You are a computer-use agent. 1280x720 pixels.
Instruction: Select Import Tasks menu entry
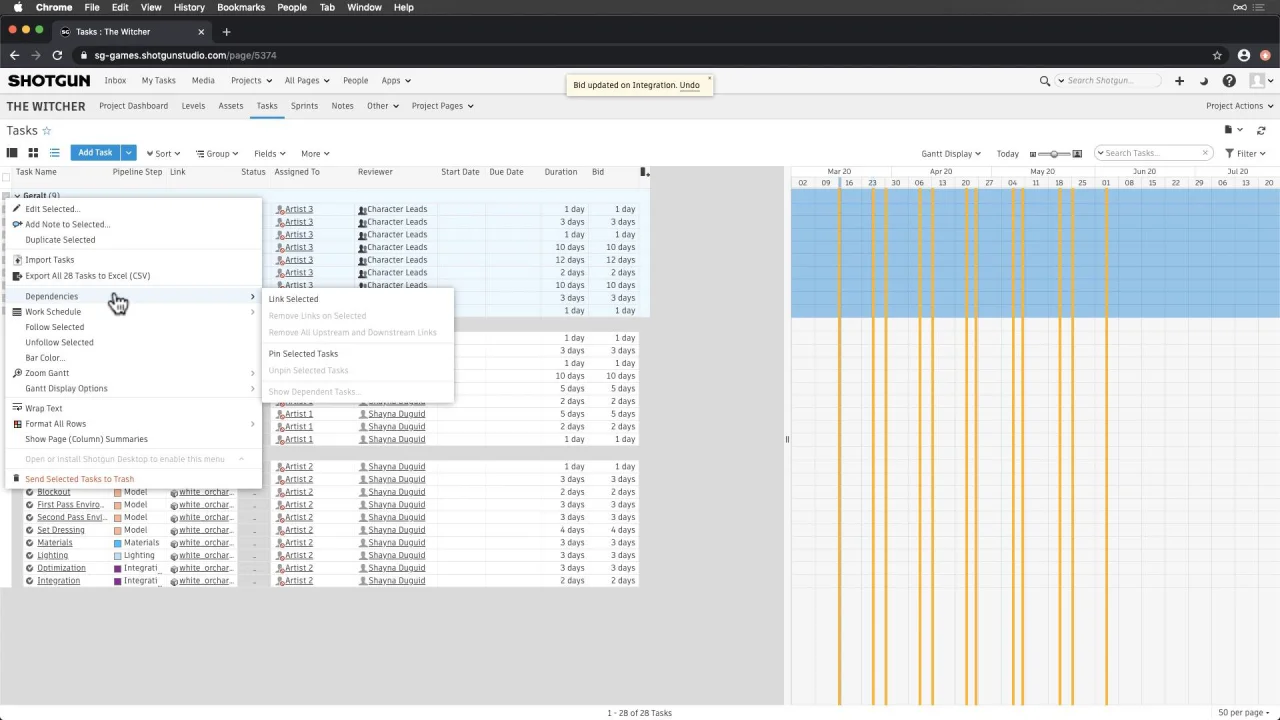coord(49,260)
